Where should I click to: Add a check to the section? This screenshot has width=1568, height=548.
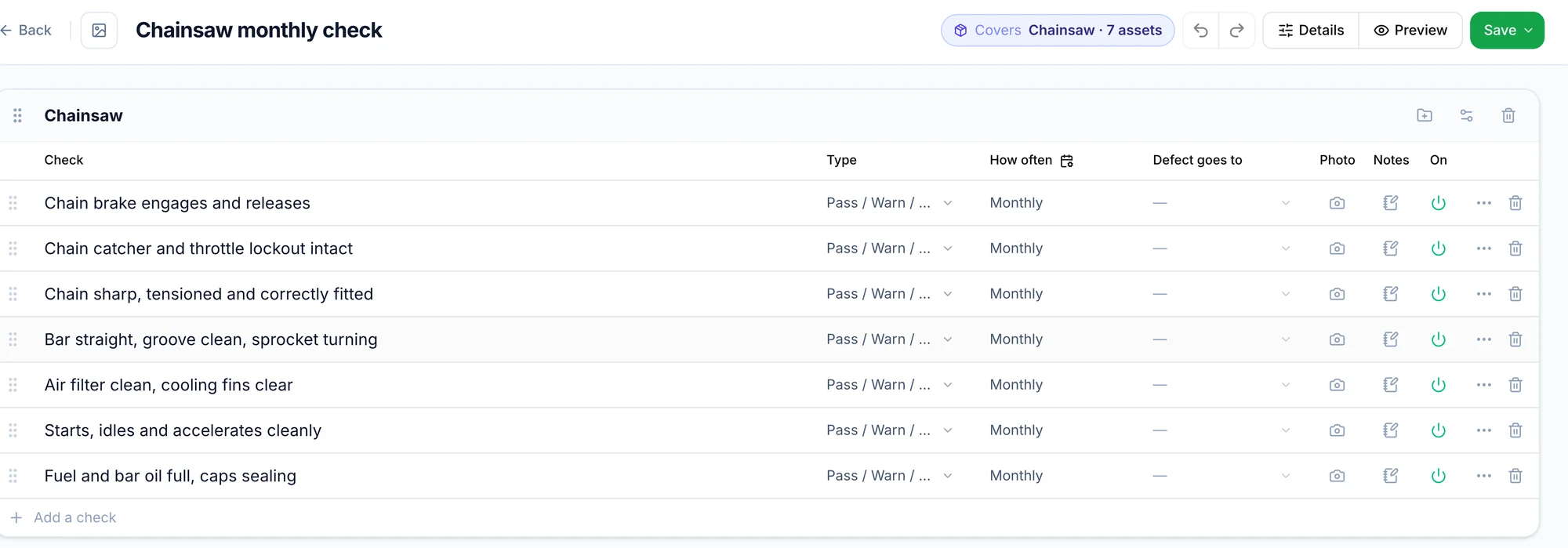click(64, 517)
